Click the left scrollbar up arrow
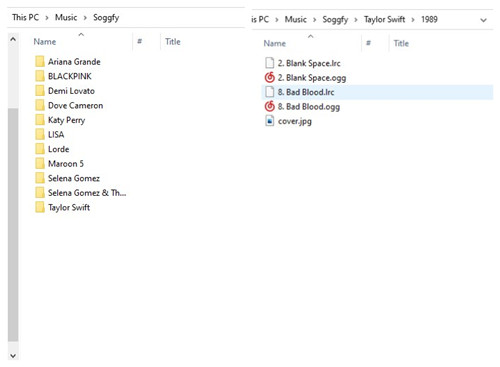Viewport: 500px width, 367px height. (13, 39)
